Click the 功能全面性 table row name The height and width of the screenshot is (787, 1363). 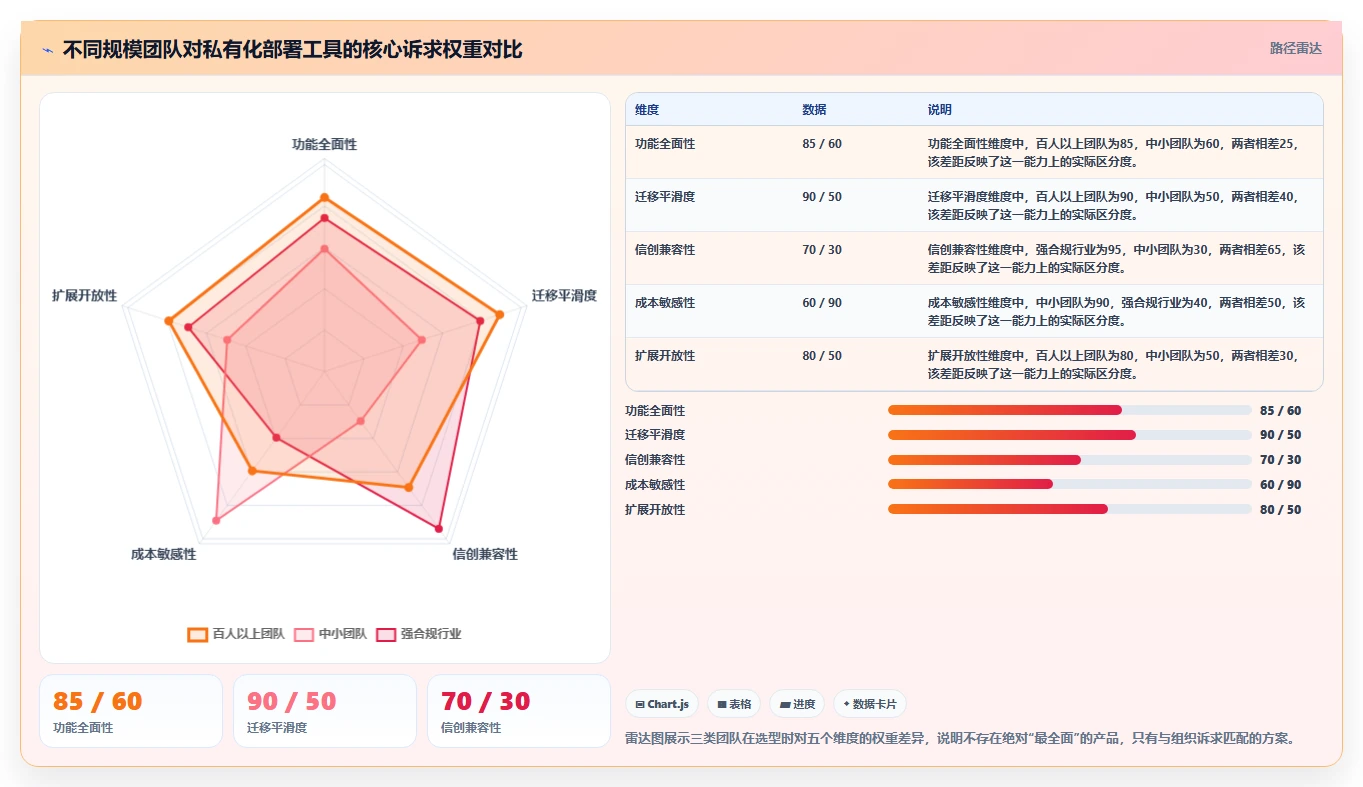(665, 144)
